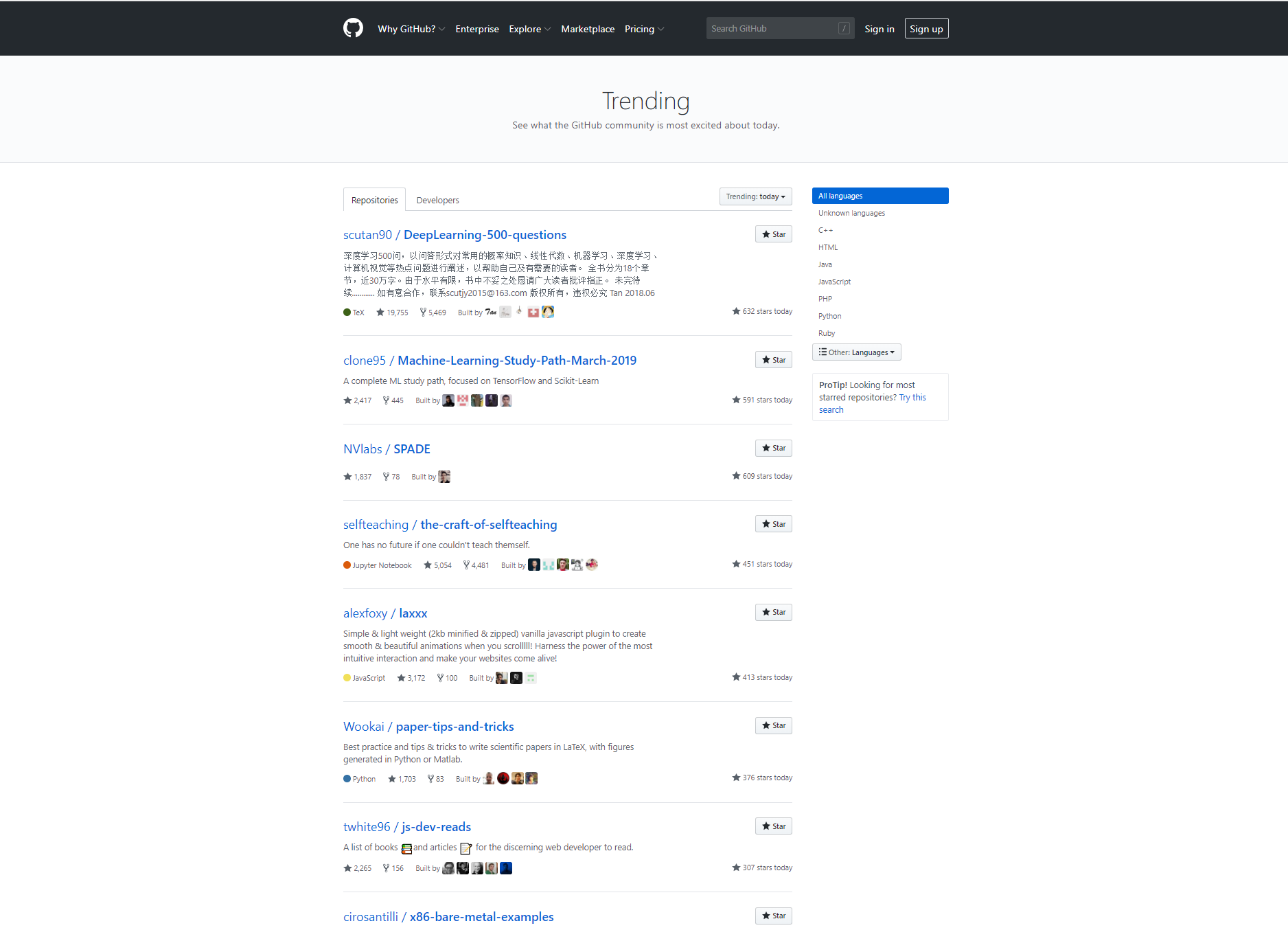Click first contributor avatar of NVlabs SPADE
Viewport: 1288px width, 930px height.
[444, 477]
